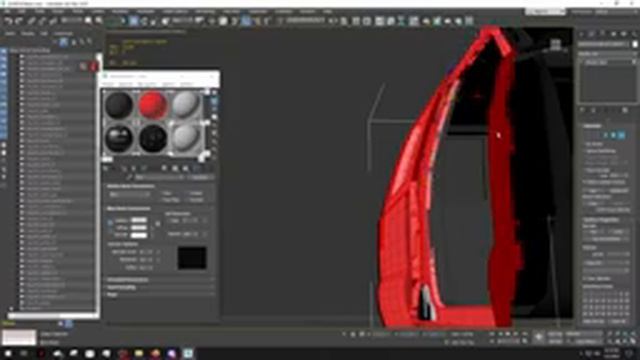The height and width of the screenshot is (360, 640).
Task: Activate the Unlink Selection tool
Action: click(x=42, y=21)
